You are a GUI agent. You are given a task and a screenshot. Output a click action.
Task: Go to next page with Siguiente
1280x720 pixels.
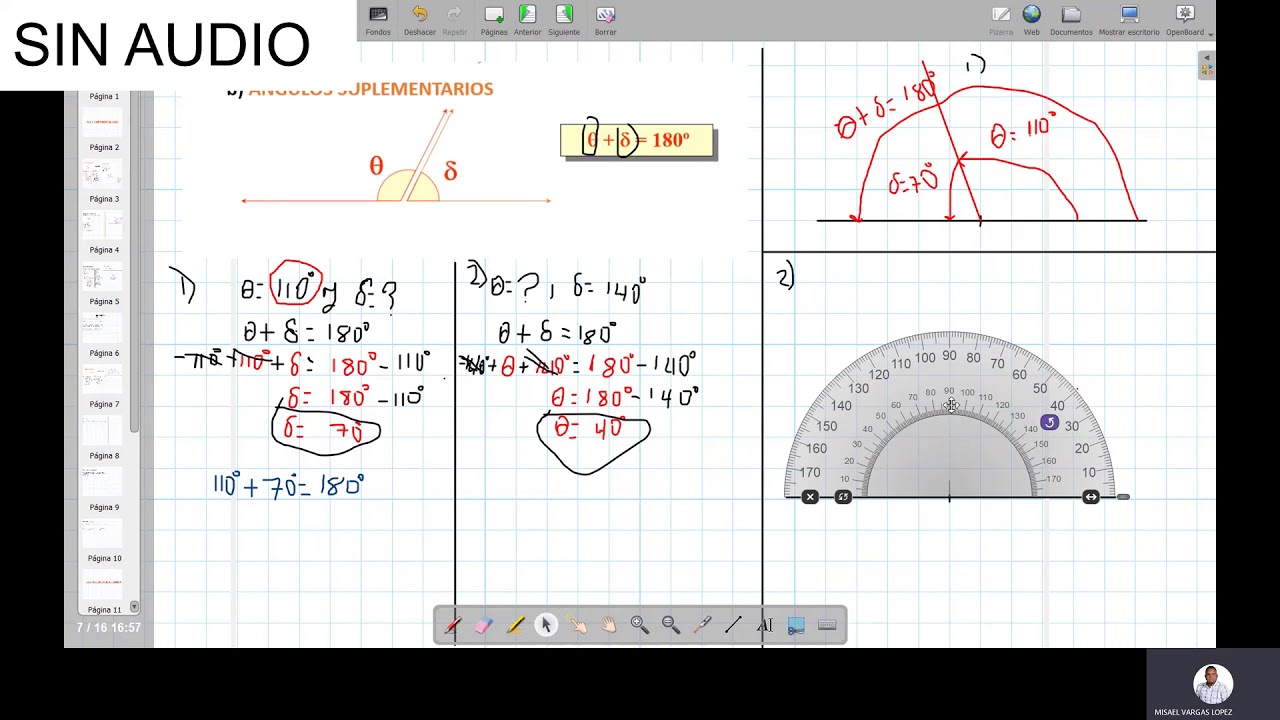point(564,20)
